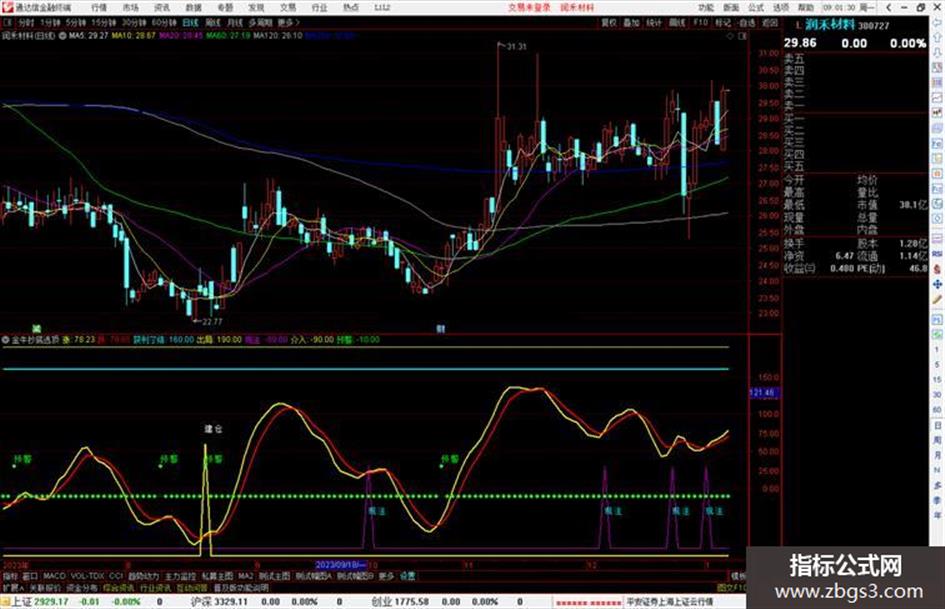Image resolution: width=945 pixels, height=609 pixels.
Task: Open the 行情 menu
Action: (99, 8)
